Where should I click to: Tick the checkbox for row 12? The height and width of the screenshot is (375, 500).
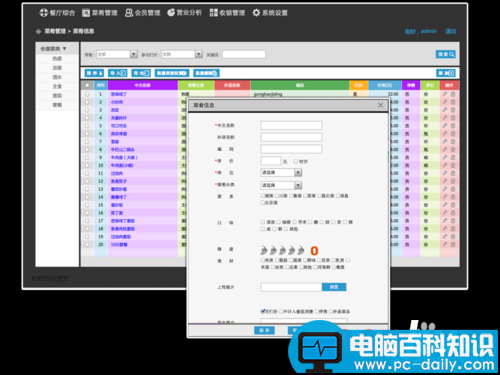click(87, 181)
